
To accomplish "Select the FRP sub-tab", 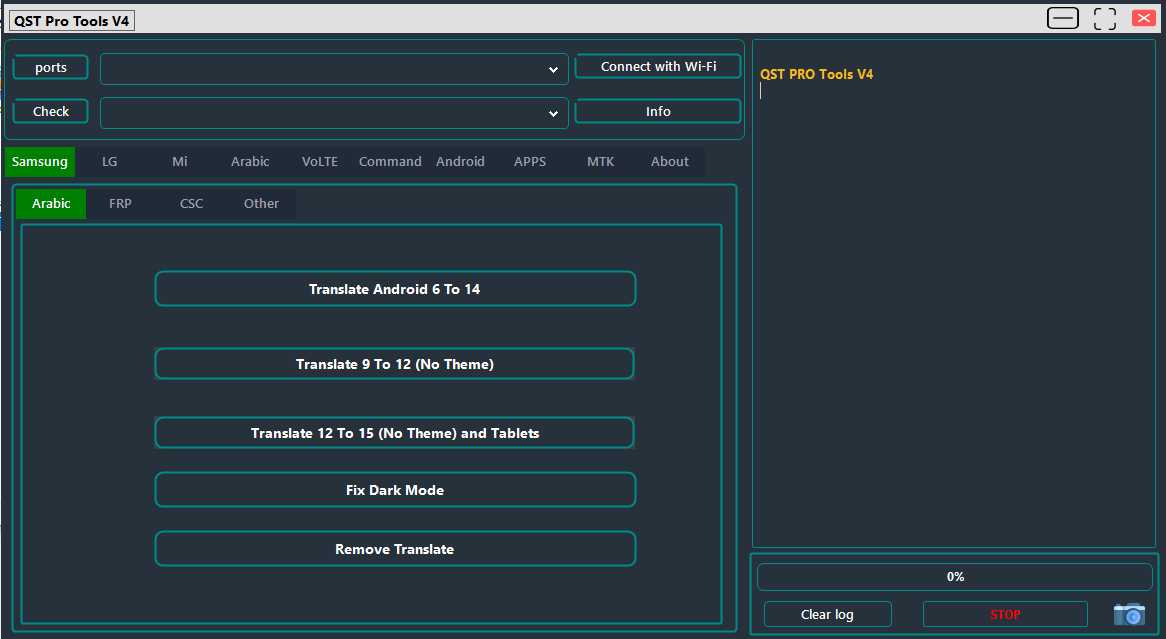I will click(120, 203).
